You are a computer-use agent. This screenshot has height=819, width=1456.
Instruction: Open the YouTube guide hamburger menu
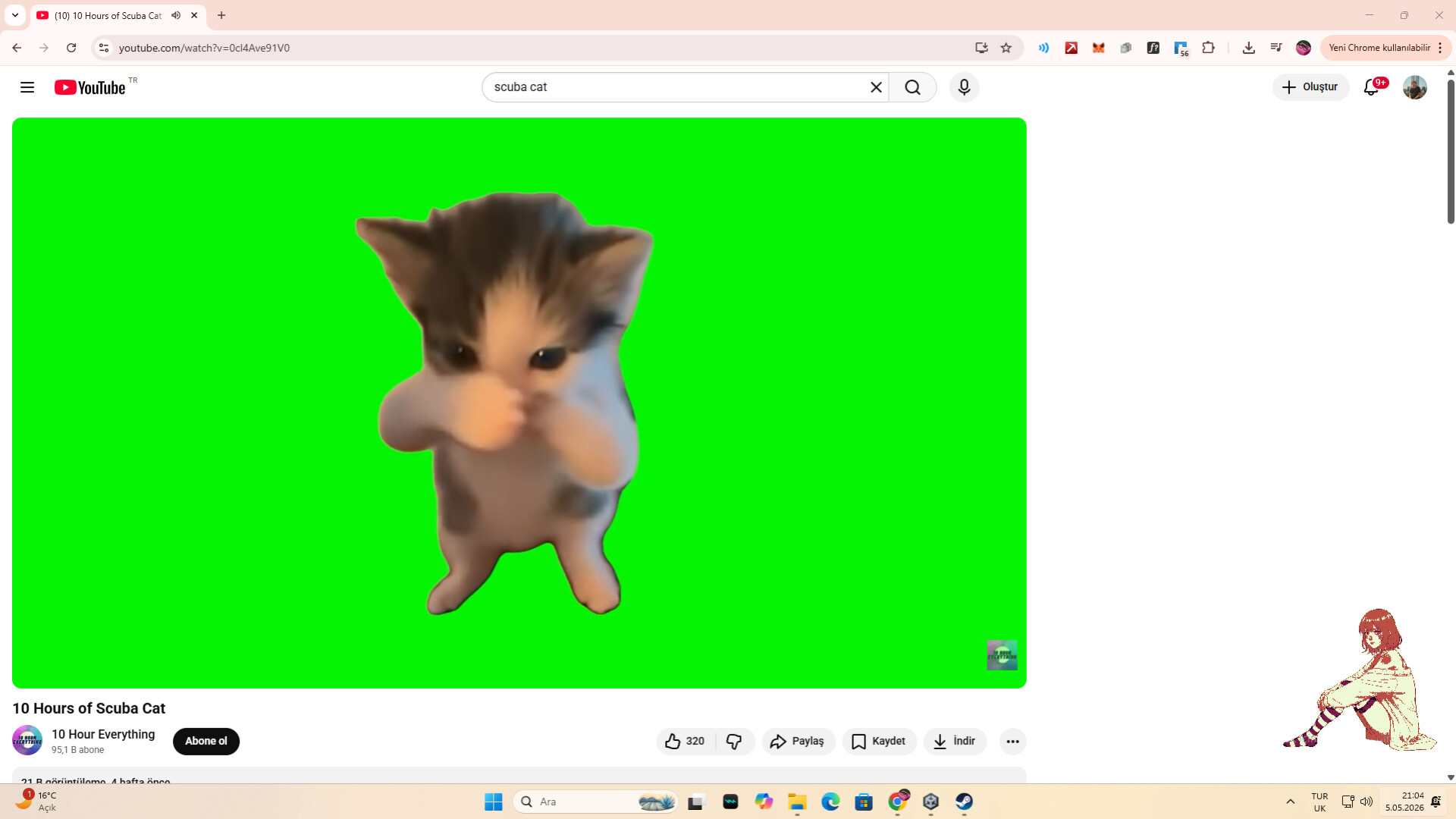point(27,87)
